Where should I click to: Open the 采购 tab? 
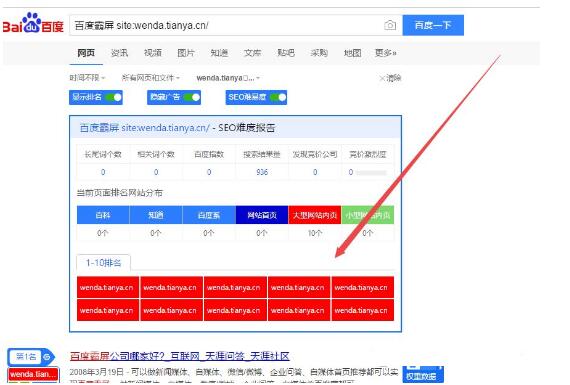point(319,53)
